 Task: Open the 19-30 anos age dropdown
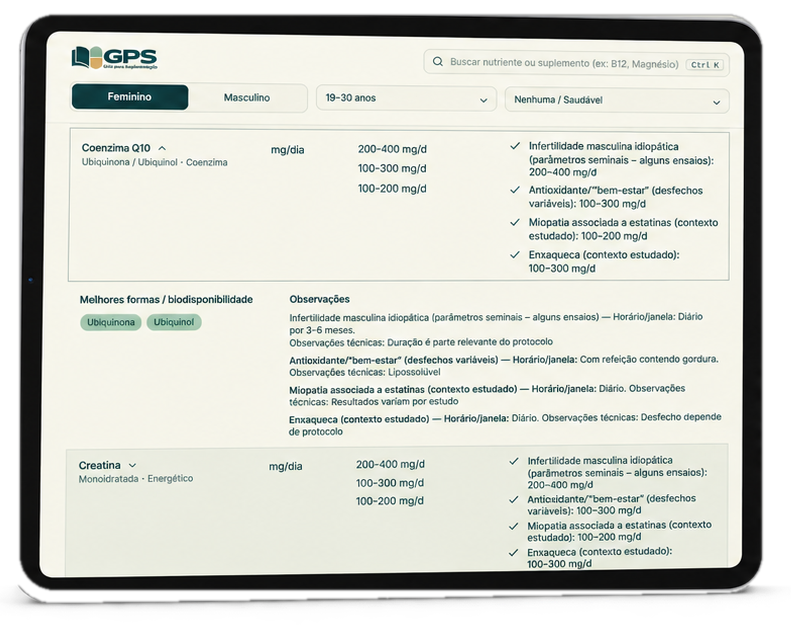pyautogui.click(x=406, y=98)
